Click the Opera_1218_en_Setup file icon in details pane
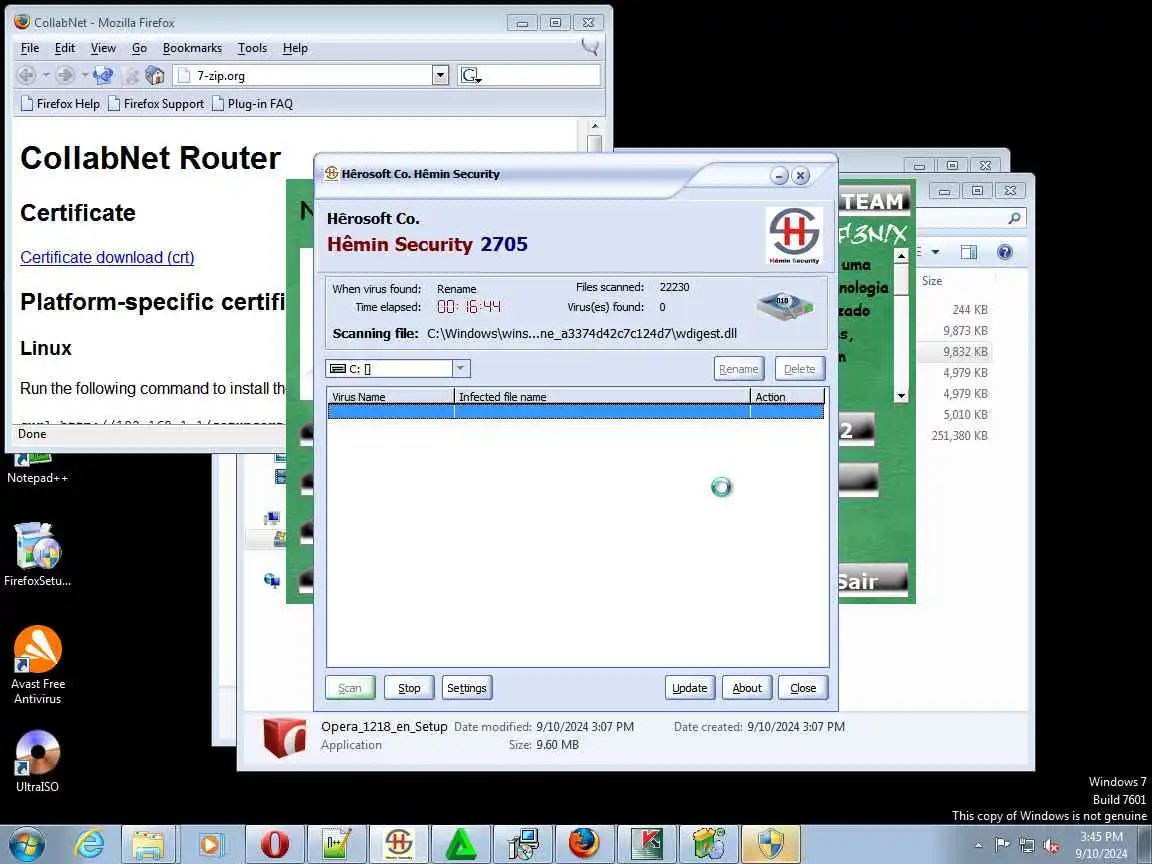Viewport: 1152px width, 864px height. [284, 737]
